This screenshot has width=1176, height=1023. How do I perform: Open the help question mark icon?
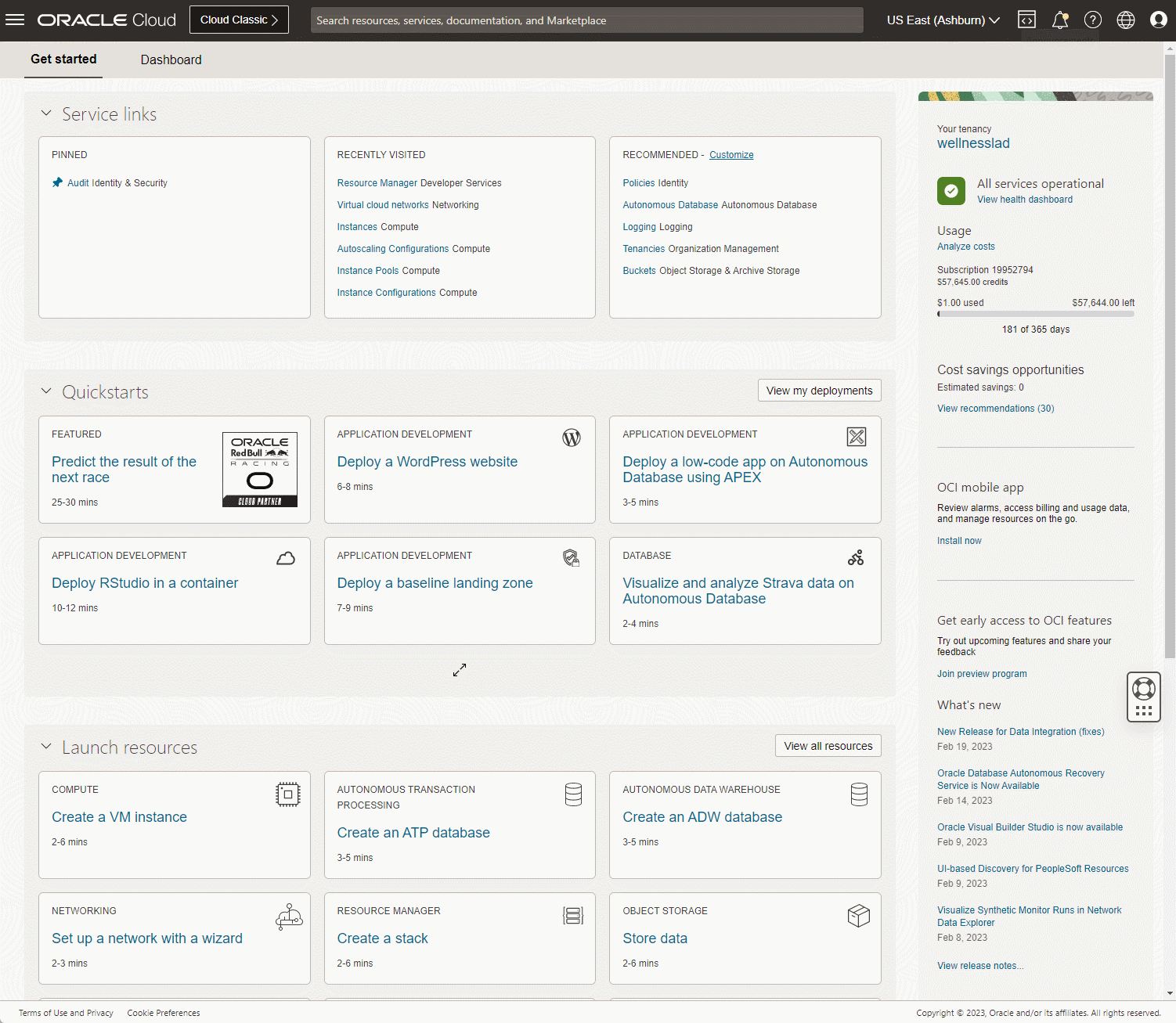click(1093, 20)
